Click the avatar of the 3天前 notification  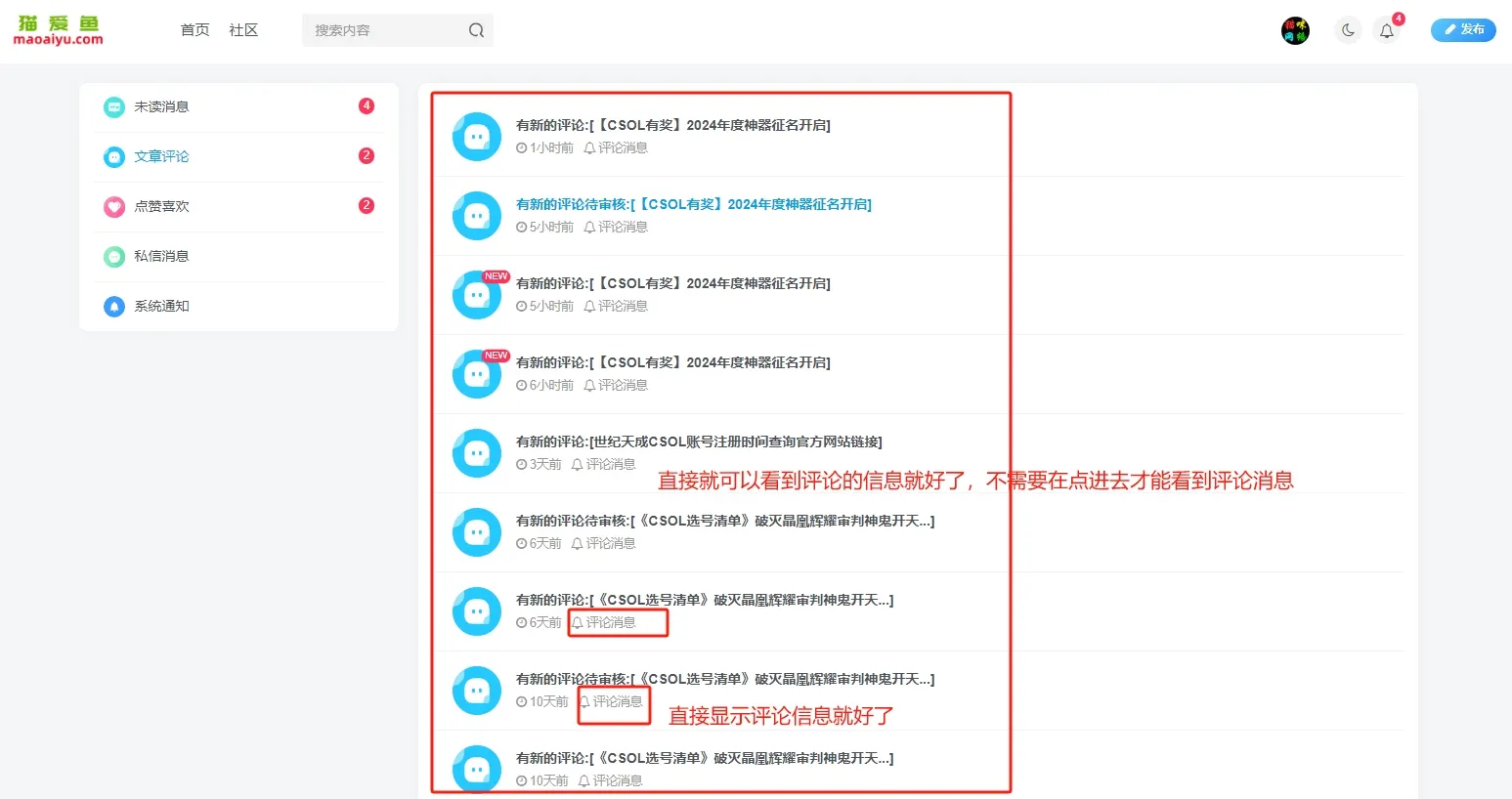tap(477, 453)
